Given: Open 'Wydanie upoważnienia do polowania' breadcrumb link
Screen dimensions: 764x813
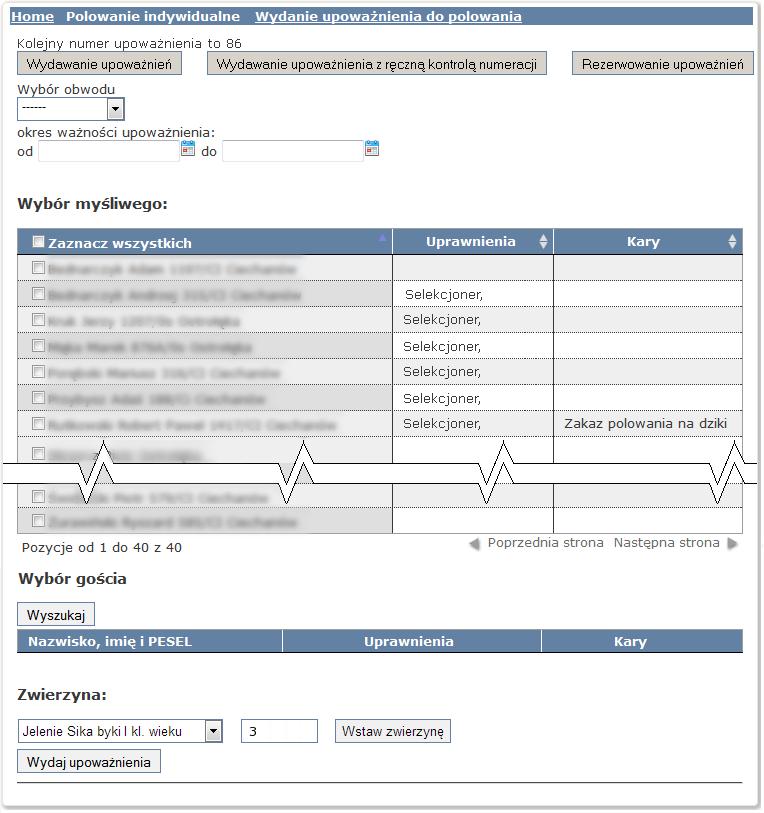Looking at the screenshot, I should [x=388, y=17].
